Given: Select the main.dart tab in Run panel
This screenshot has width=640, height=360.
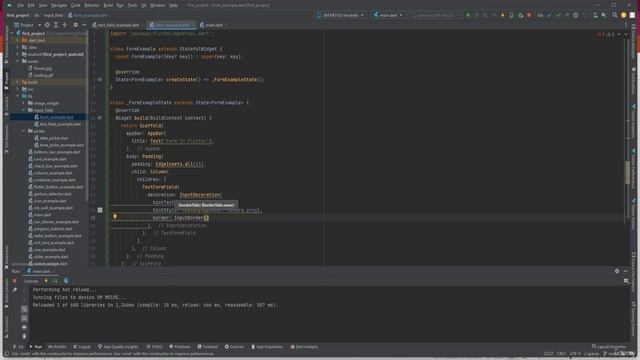Looking at the screenshot, I should (x=39, y=271).
